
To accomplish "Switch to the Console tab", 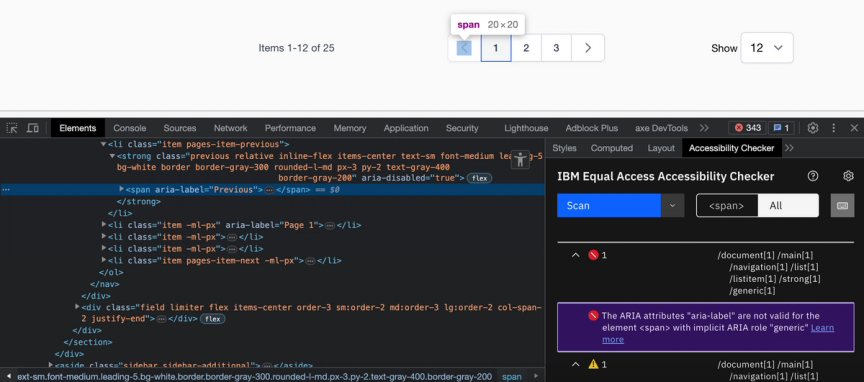I will 129,128.
